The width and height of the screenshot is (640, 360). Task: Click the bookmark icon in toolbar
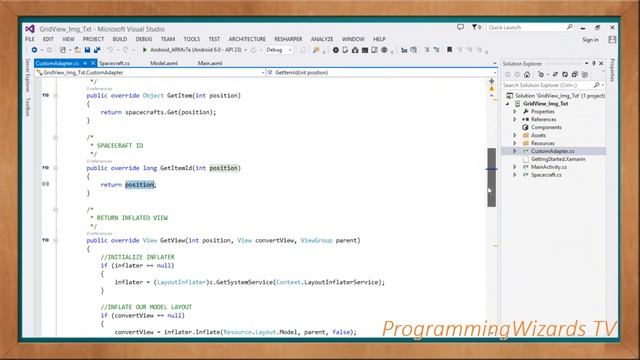(x=449, y=50)
